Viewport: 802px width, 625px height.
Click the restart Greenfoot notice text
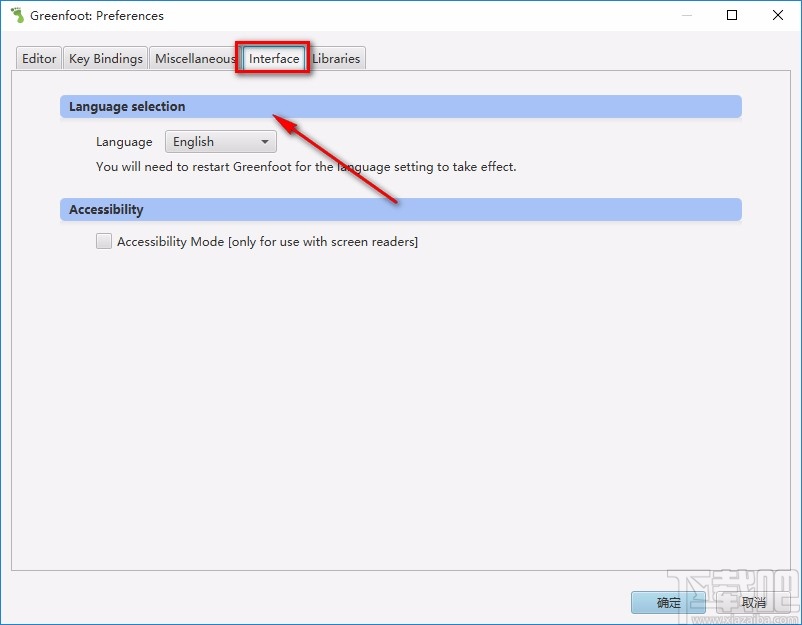point(306,167)
